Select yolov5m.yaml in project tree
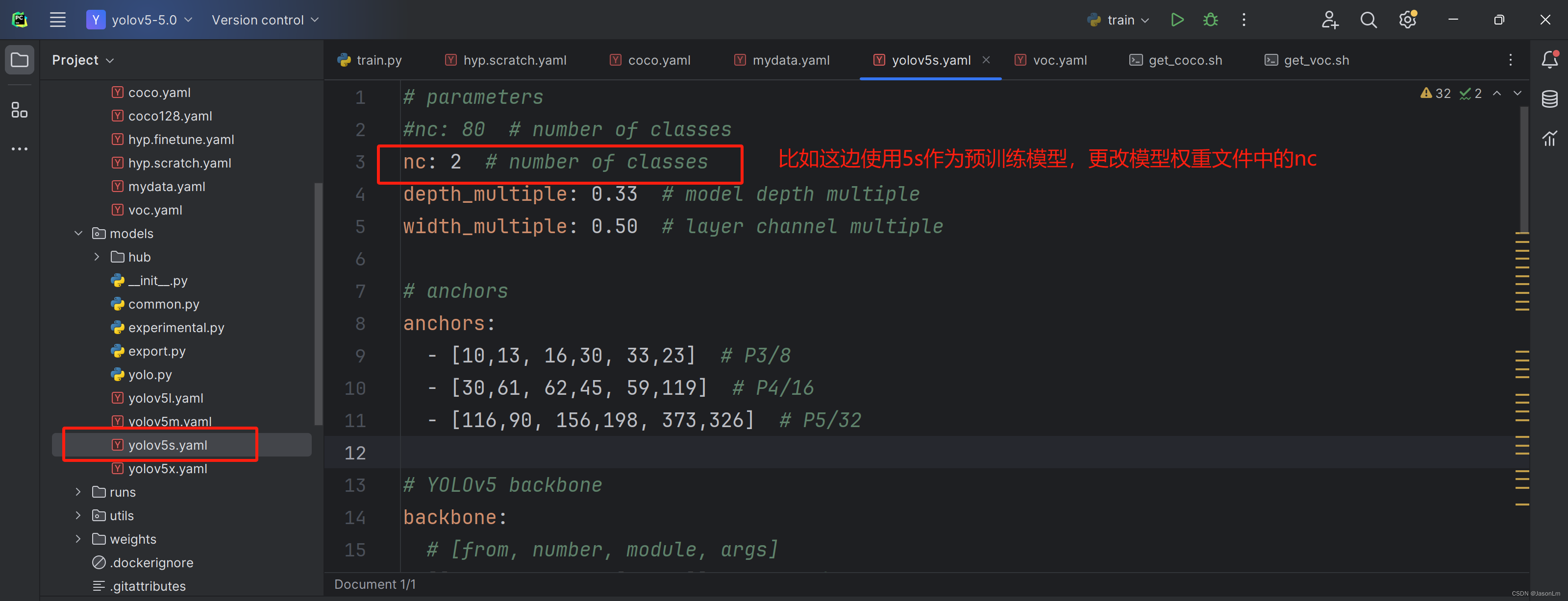The width and height of the screenshot is (1568, 601). tap(170, 421)
